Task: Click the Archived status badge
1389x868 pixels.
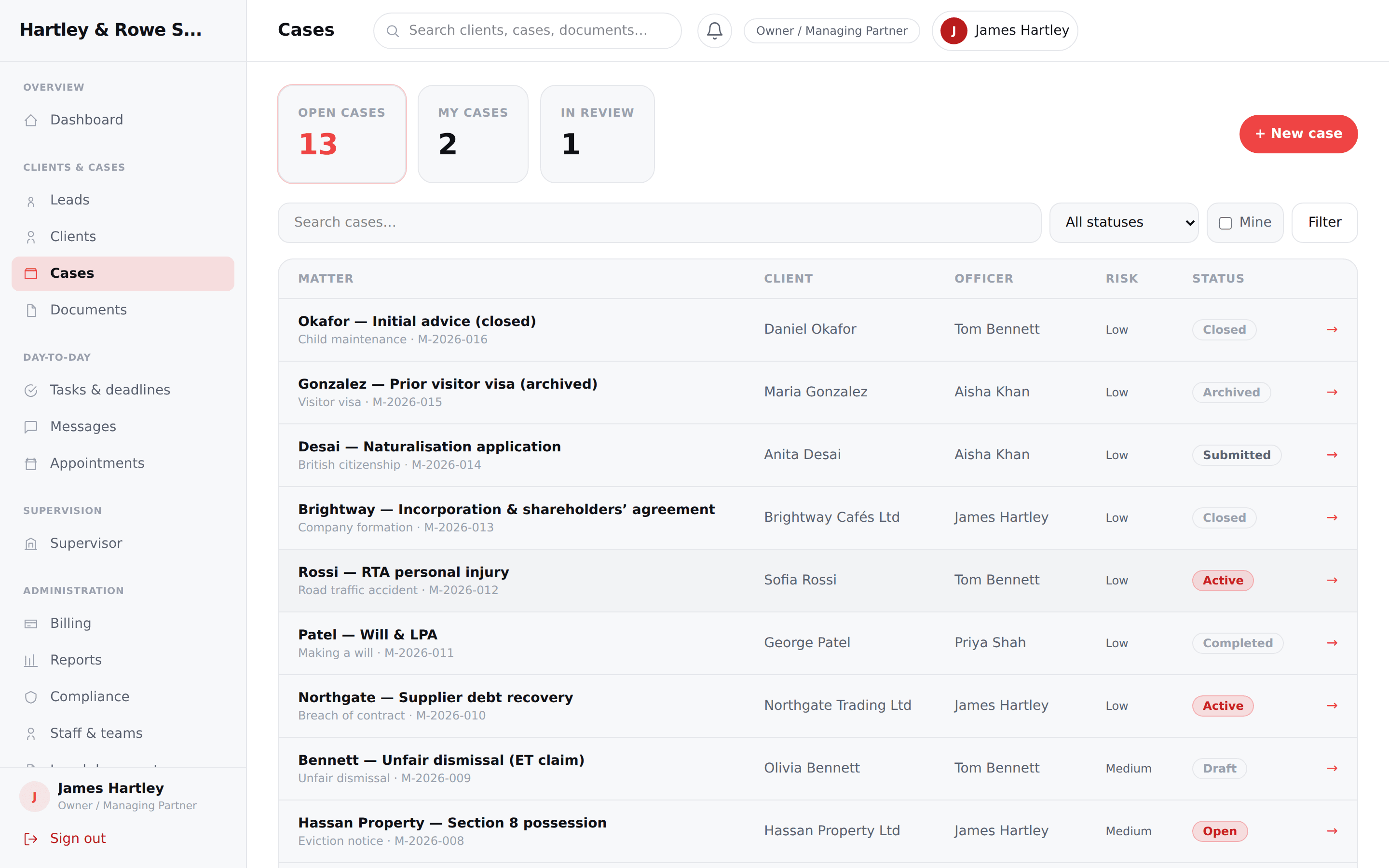Action: 1232,393
